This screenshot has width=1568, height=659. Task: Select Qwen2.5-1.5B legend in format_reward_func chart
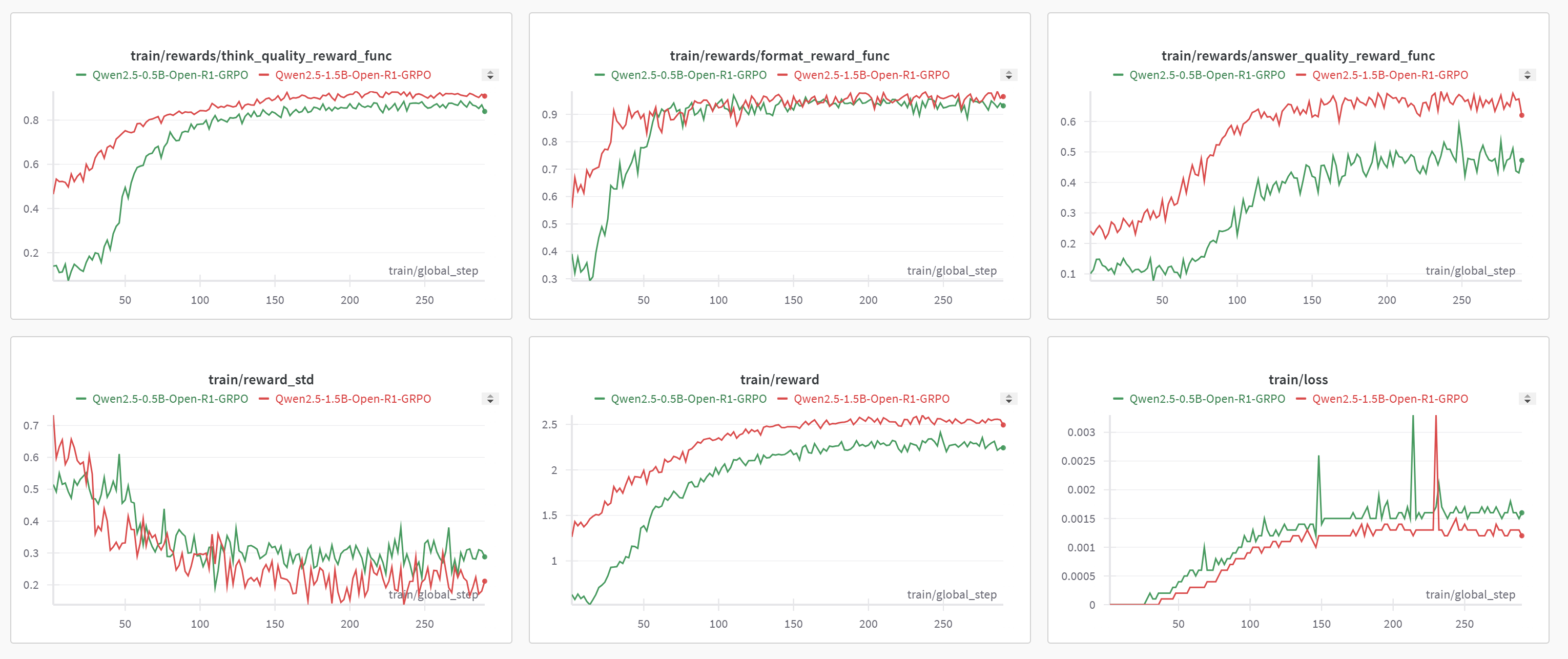click(864, 75)
